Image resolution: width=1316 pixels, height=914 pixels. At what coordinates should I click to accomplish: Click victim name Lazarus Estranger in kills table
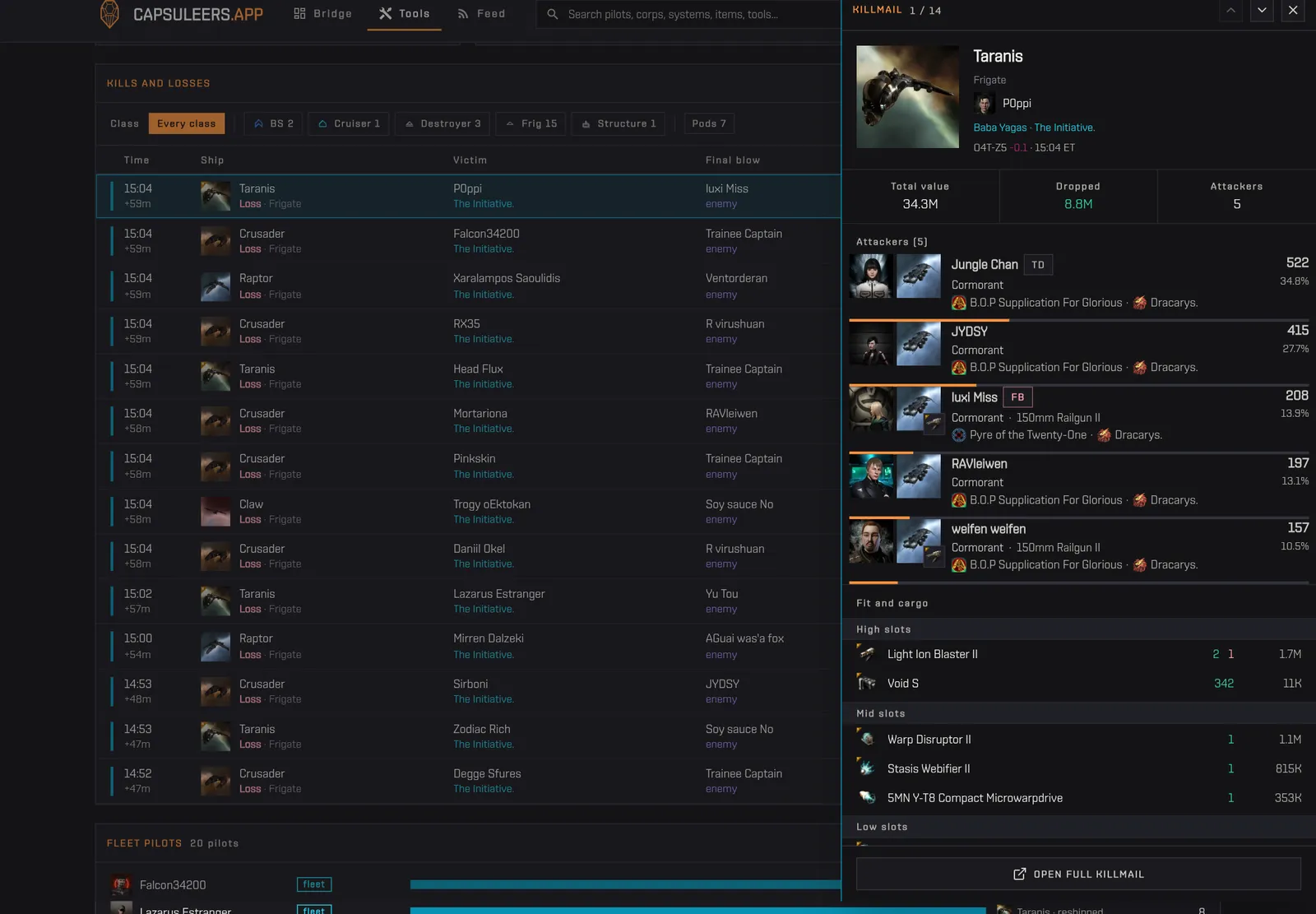point(498,594)
